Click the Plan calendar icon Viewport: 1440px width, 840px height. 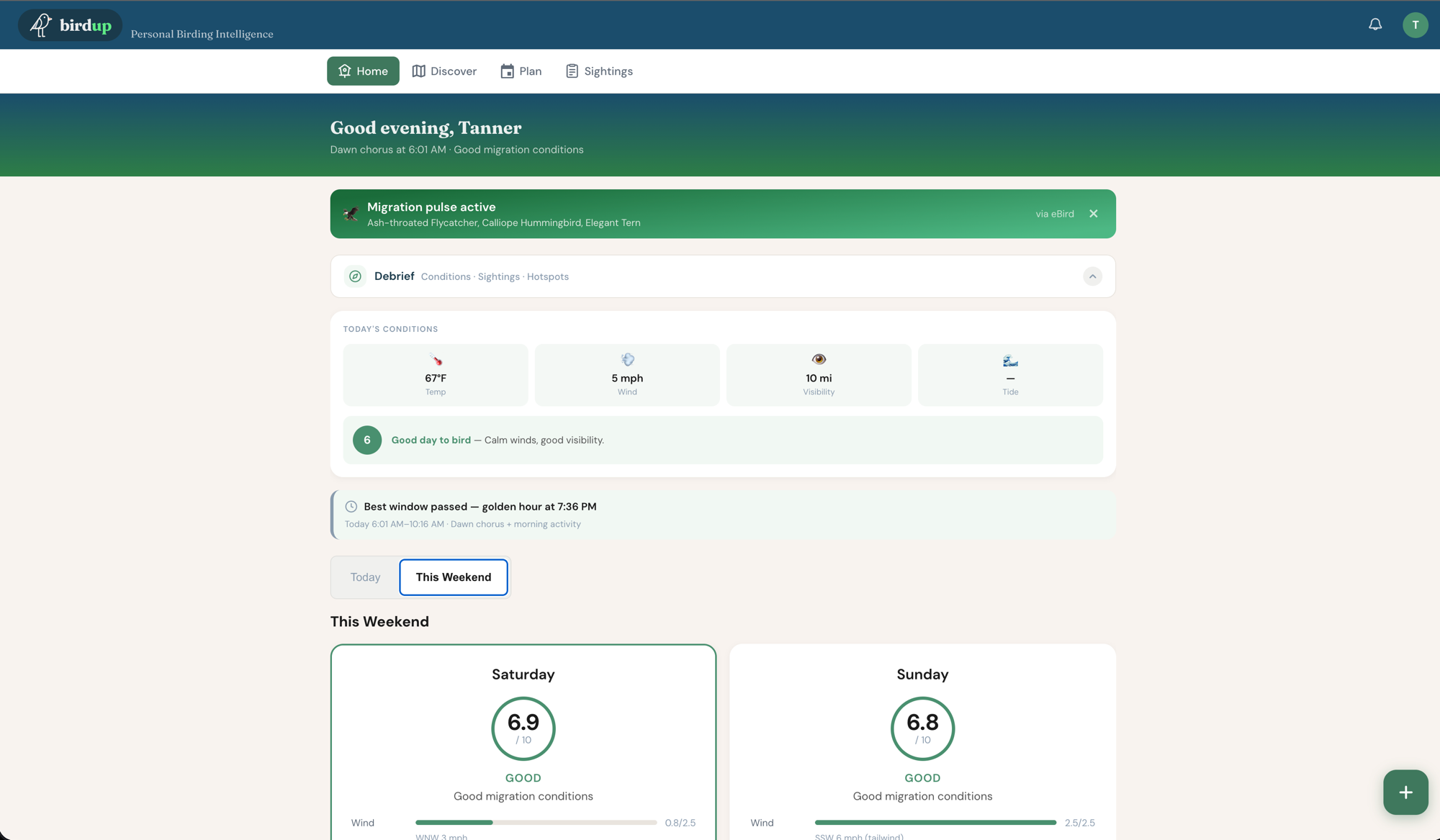coord(508,71)
